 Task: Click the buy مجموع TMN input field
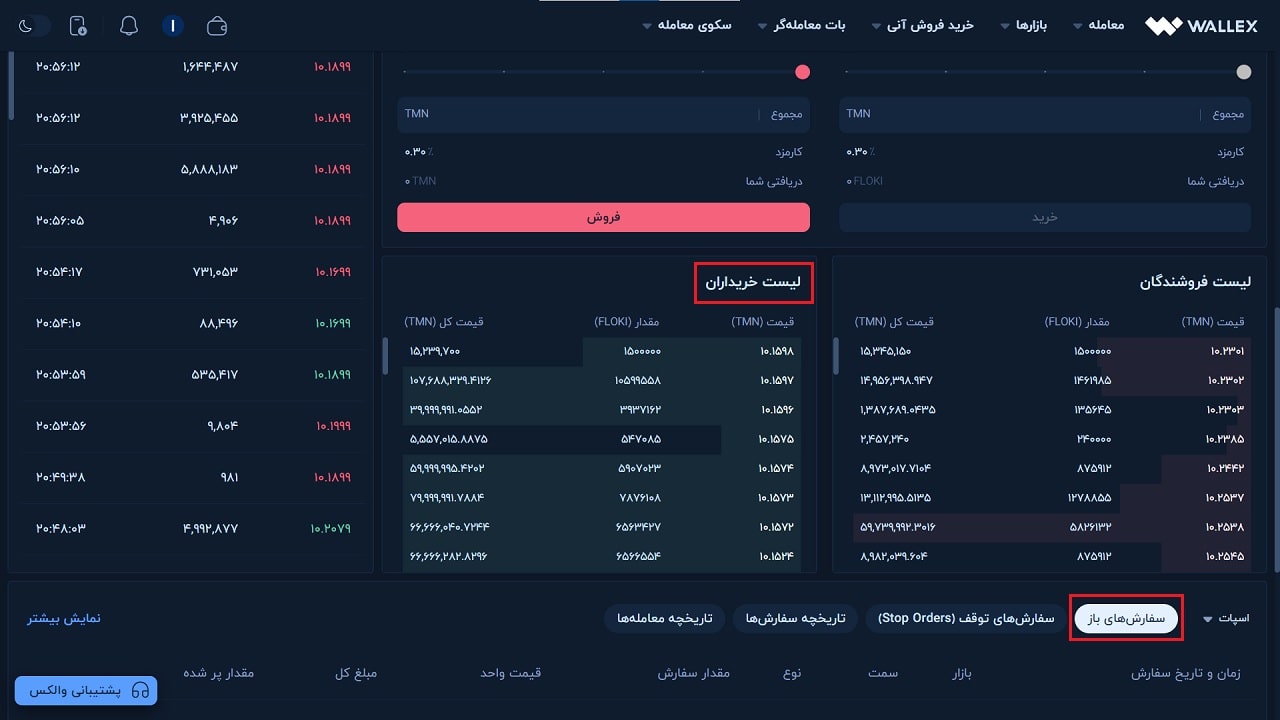tap(1045, 114)
